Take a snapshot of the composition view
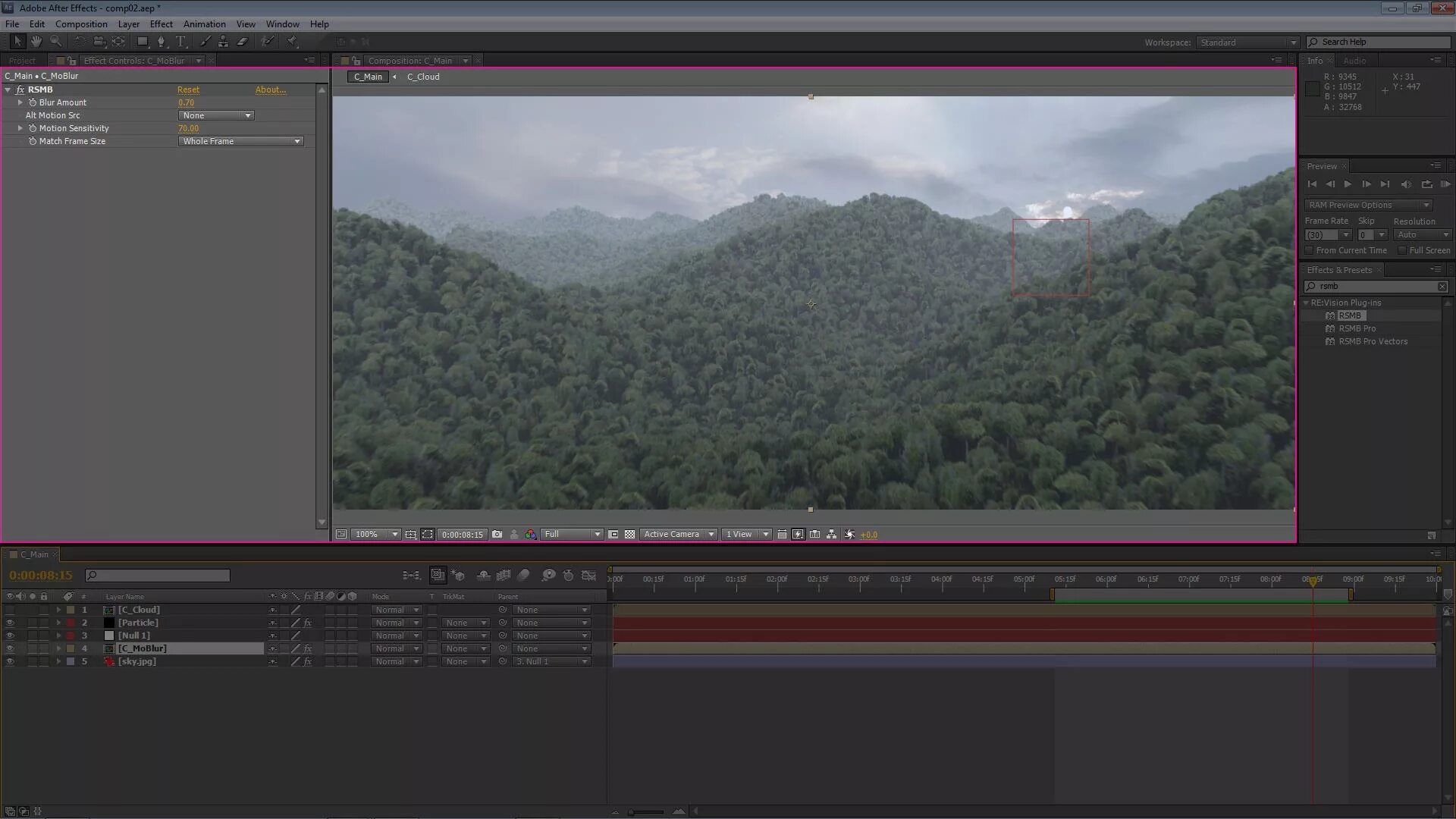The width and height of the screenshot is (1456, 819). pyautogui.click(x=497, y=534)
